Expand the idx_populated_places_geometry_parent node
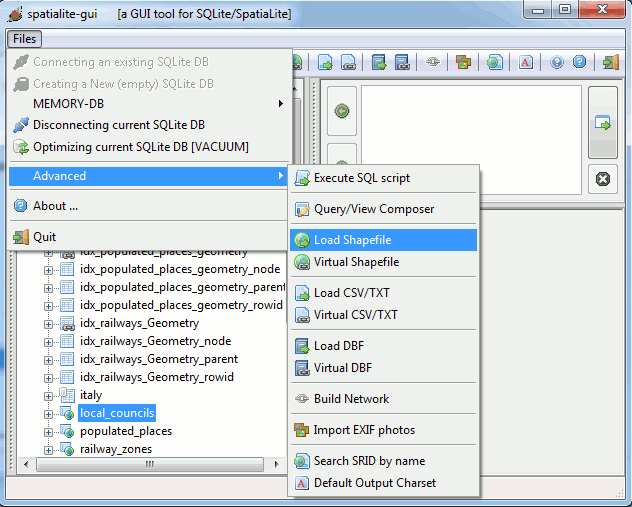 [48, 288]
